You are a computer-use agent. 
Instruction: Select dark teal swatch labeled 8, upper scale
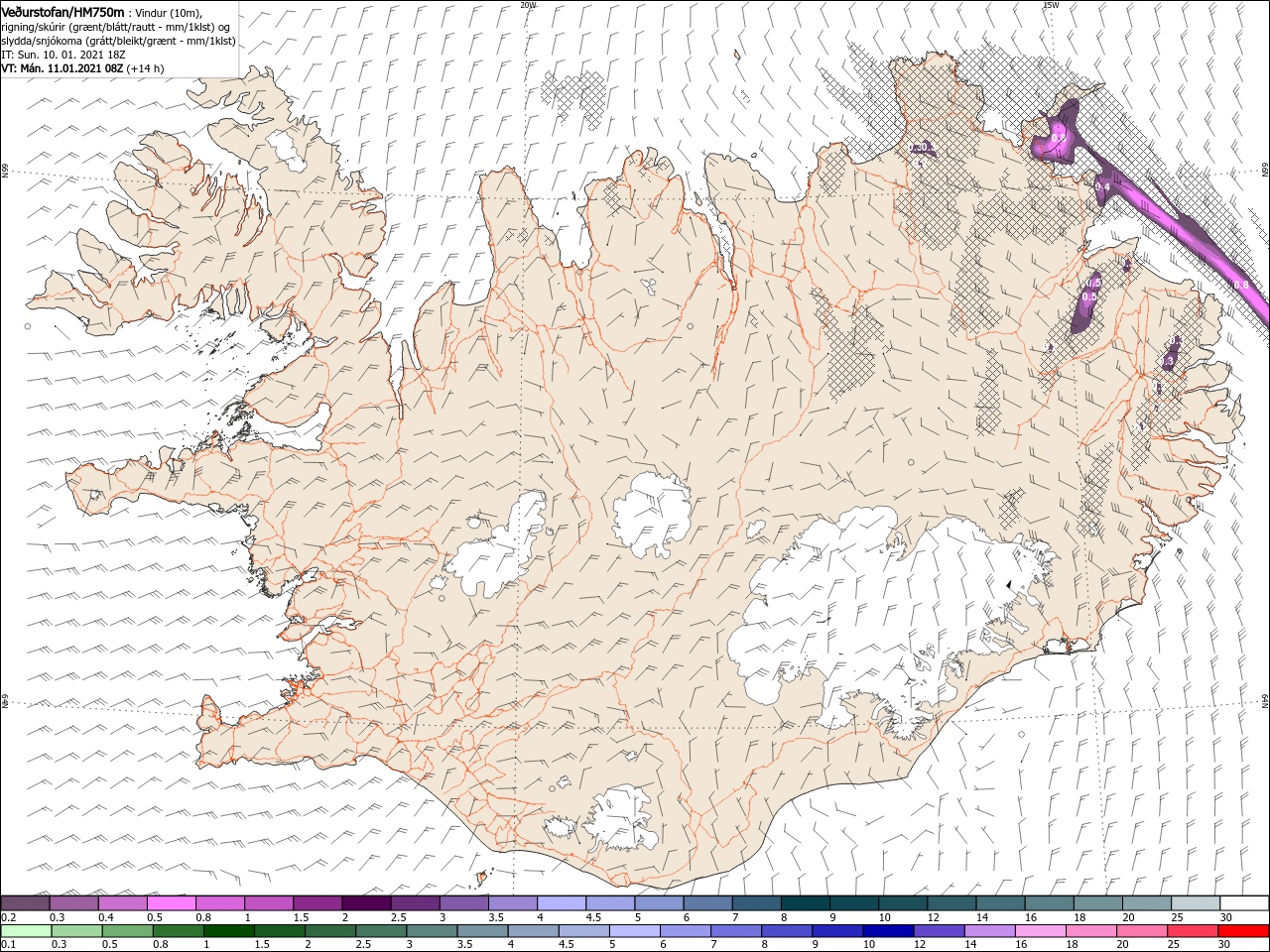tap(805, 903)
